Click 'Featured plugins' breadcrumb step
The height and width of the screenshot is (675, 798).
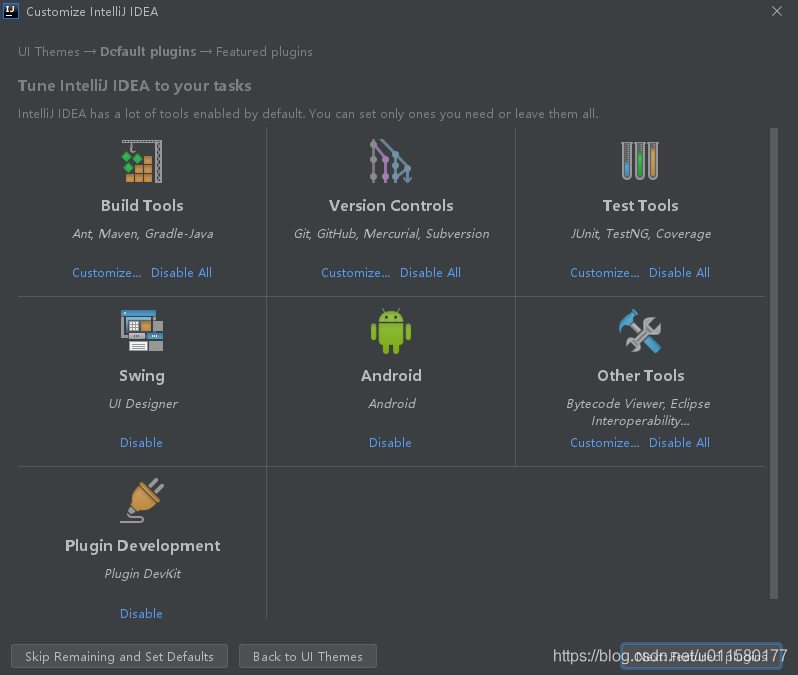point(264,52)
